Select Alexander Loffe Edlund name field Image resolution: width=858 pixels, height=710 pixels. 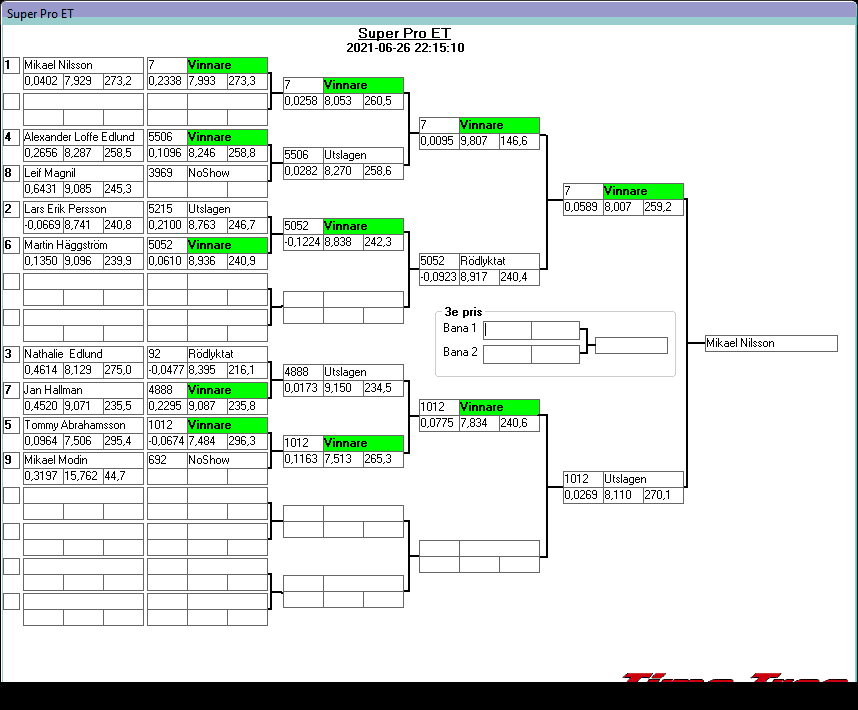83,137
